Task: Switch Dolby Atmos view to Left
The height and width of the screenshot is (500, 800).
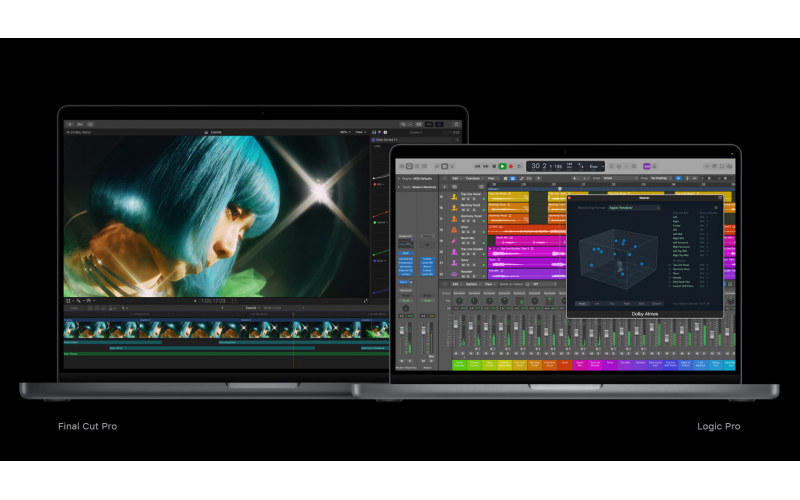Action: click(x=597, y=304)
